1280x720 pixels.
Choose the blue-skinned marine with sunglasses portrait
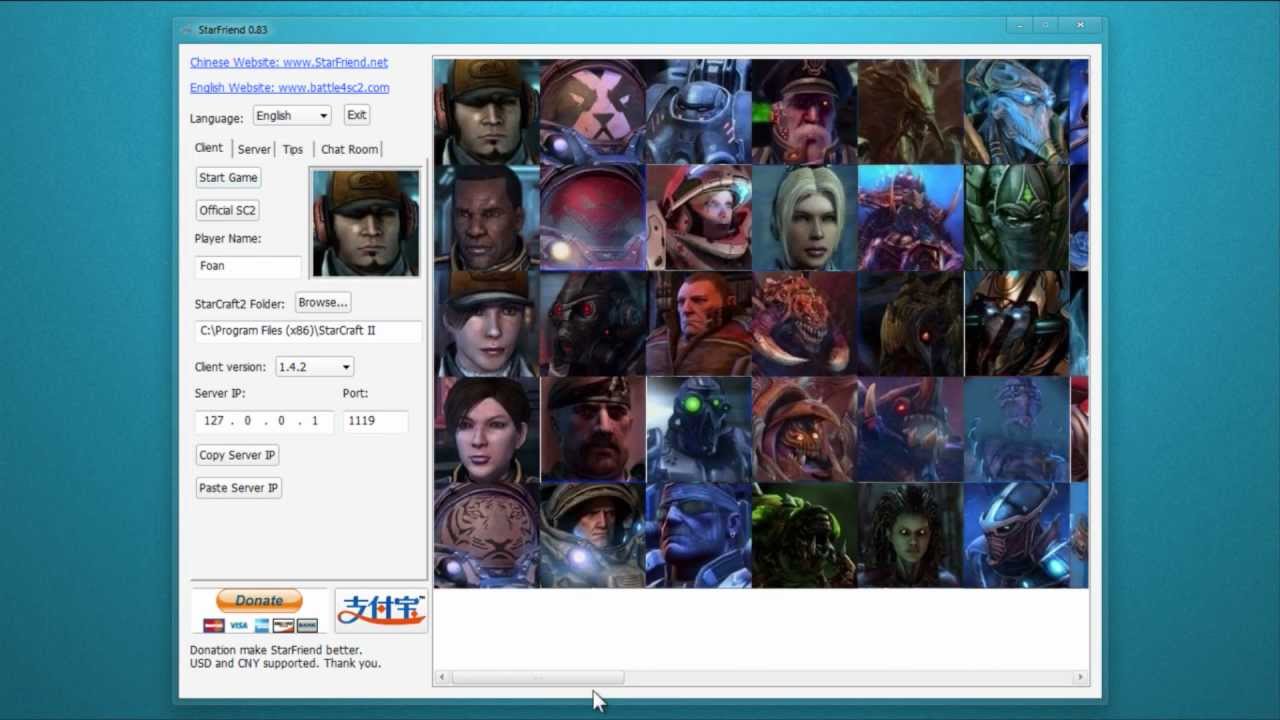(698, 535)
